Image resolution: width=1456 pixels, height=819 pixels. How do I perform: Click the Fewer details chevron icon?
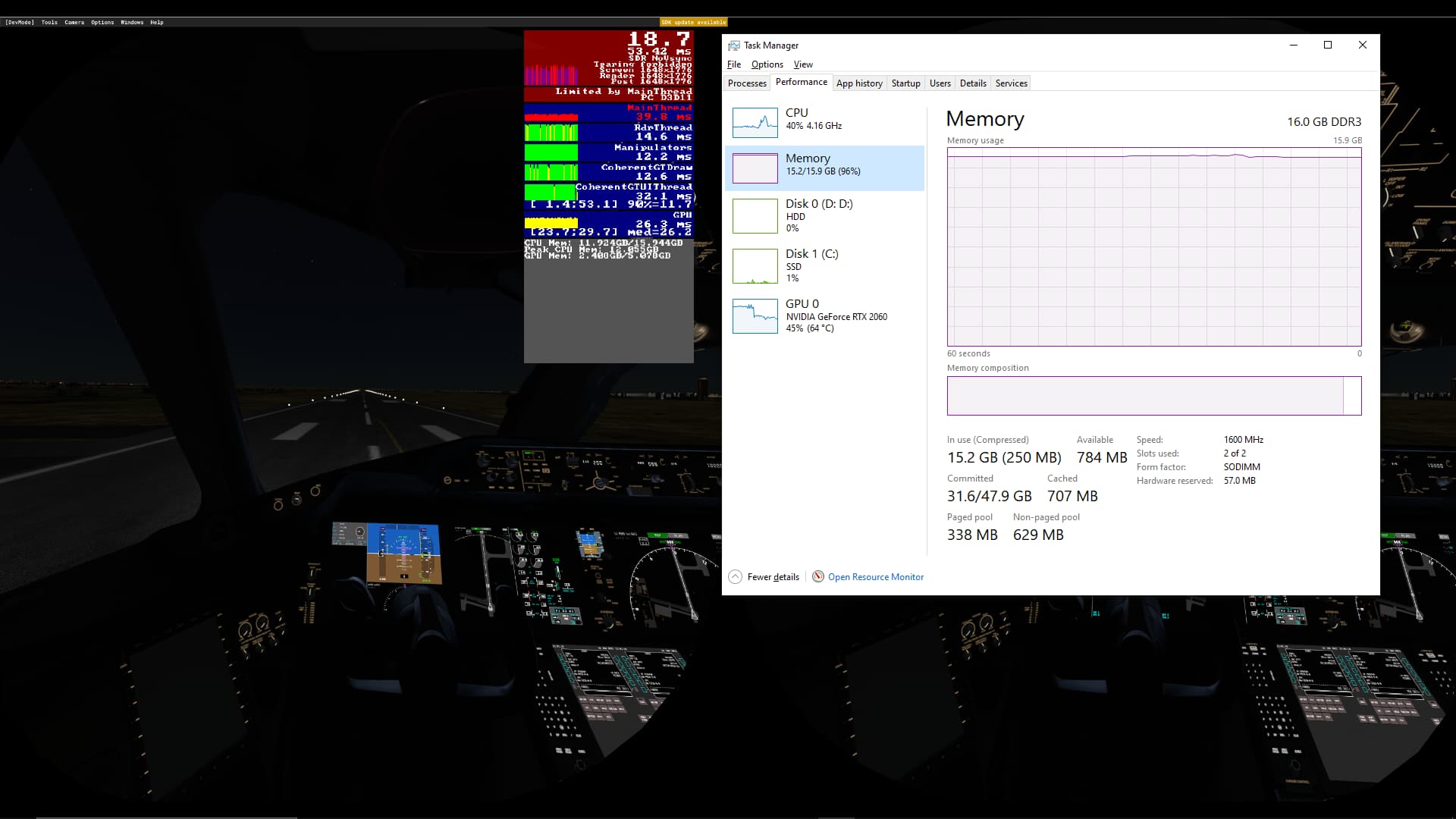735,576
